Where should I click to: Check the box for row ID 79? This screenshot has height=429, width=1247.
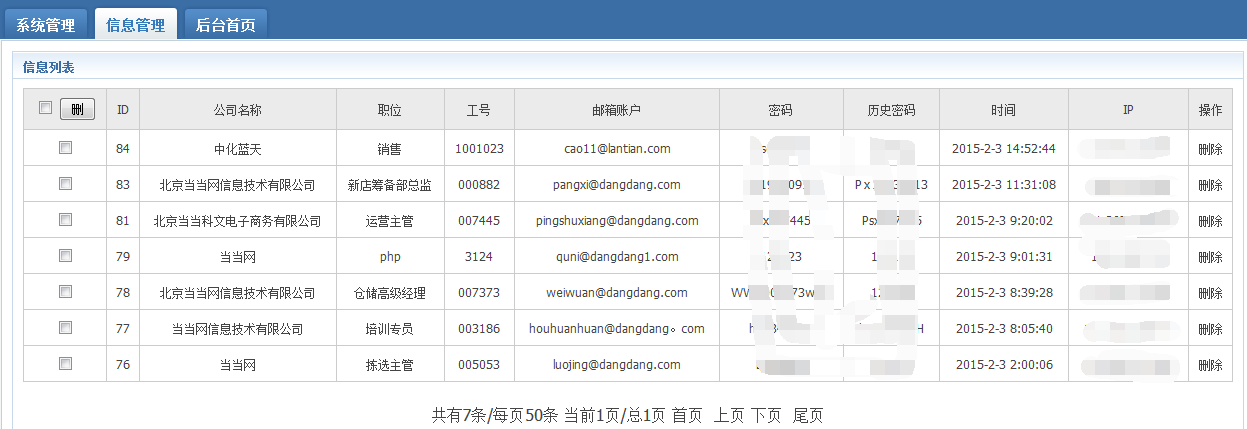[65, 255]
